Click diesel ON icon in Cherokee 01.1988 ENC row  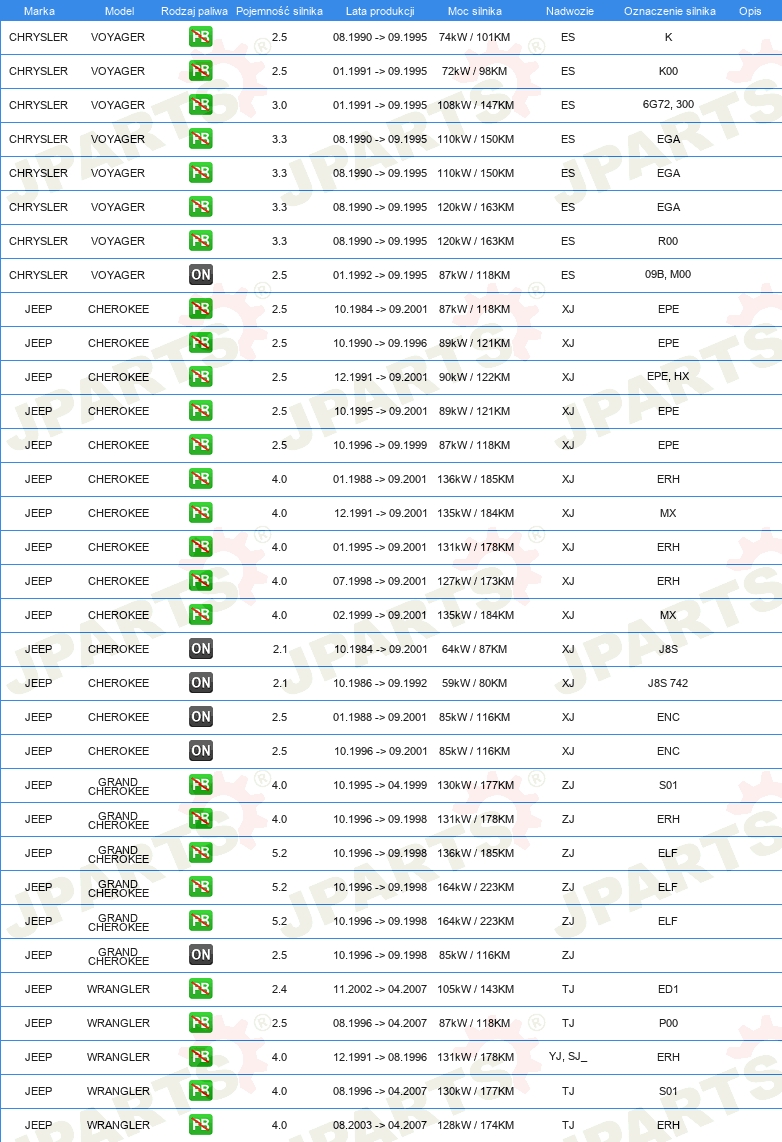[200, 717]
